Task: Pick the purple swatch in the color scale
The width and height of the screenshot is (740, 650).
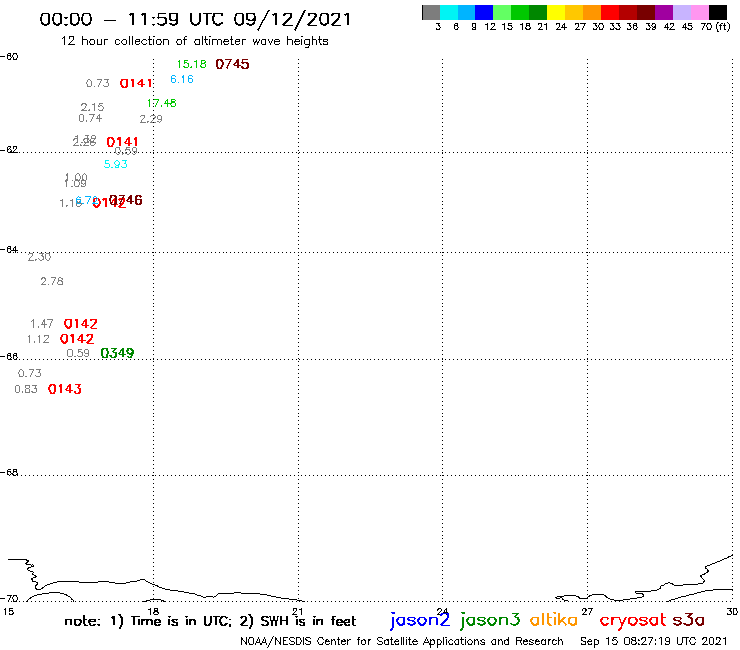Action: [x=664, y=12]
